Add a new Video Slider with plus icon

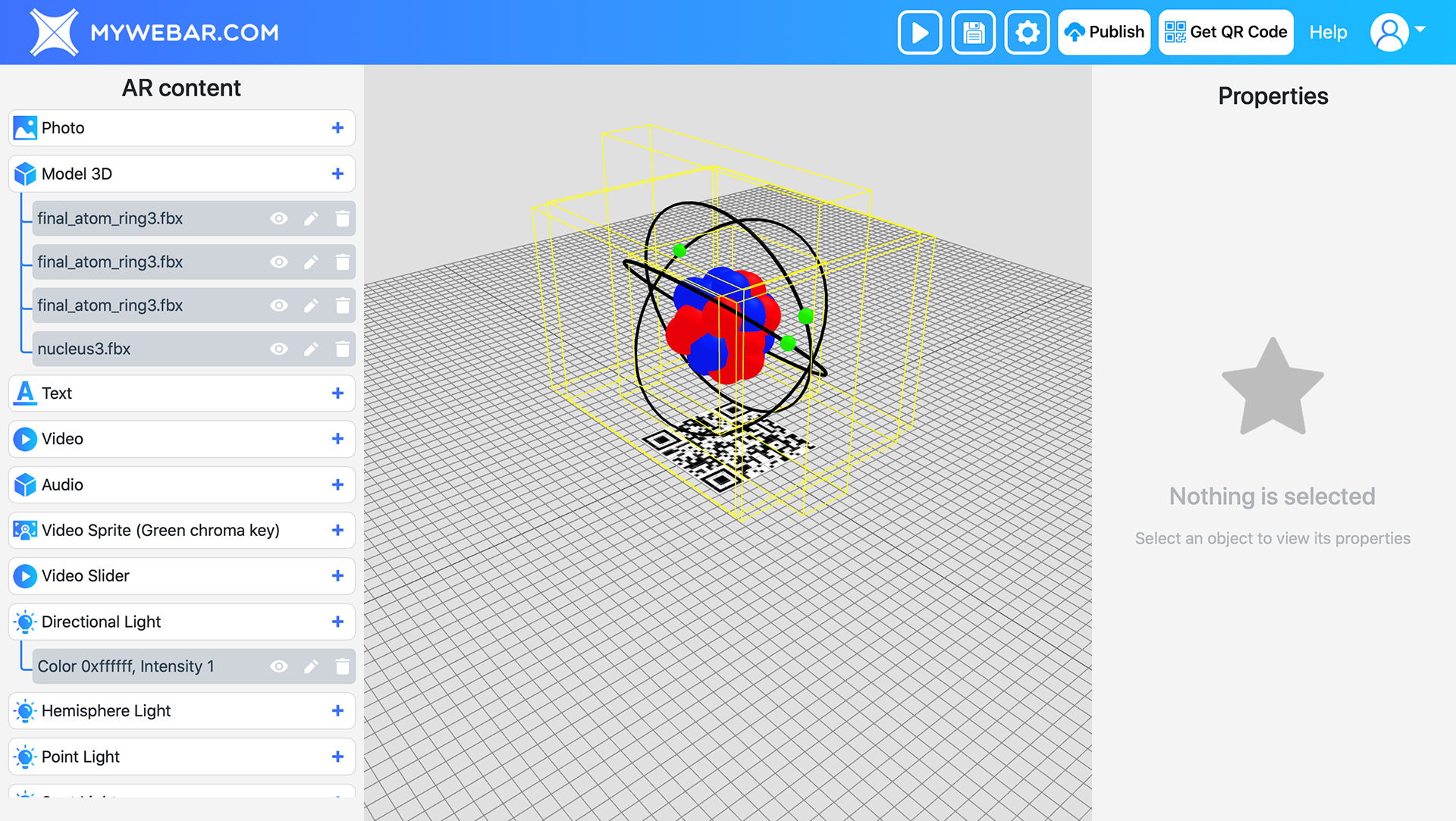(337, 575)
